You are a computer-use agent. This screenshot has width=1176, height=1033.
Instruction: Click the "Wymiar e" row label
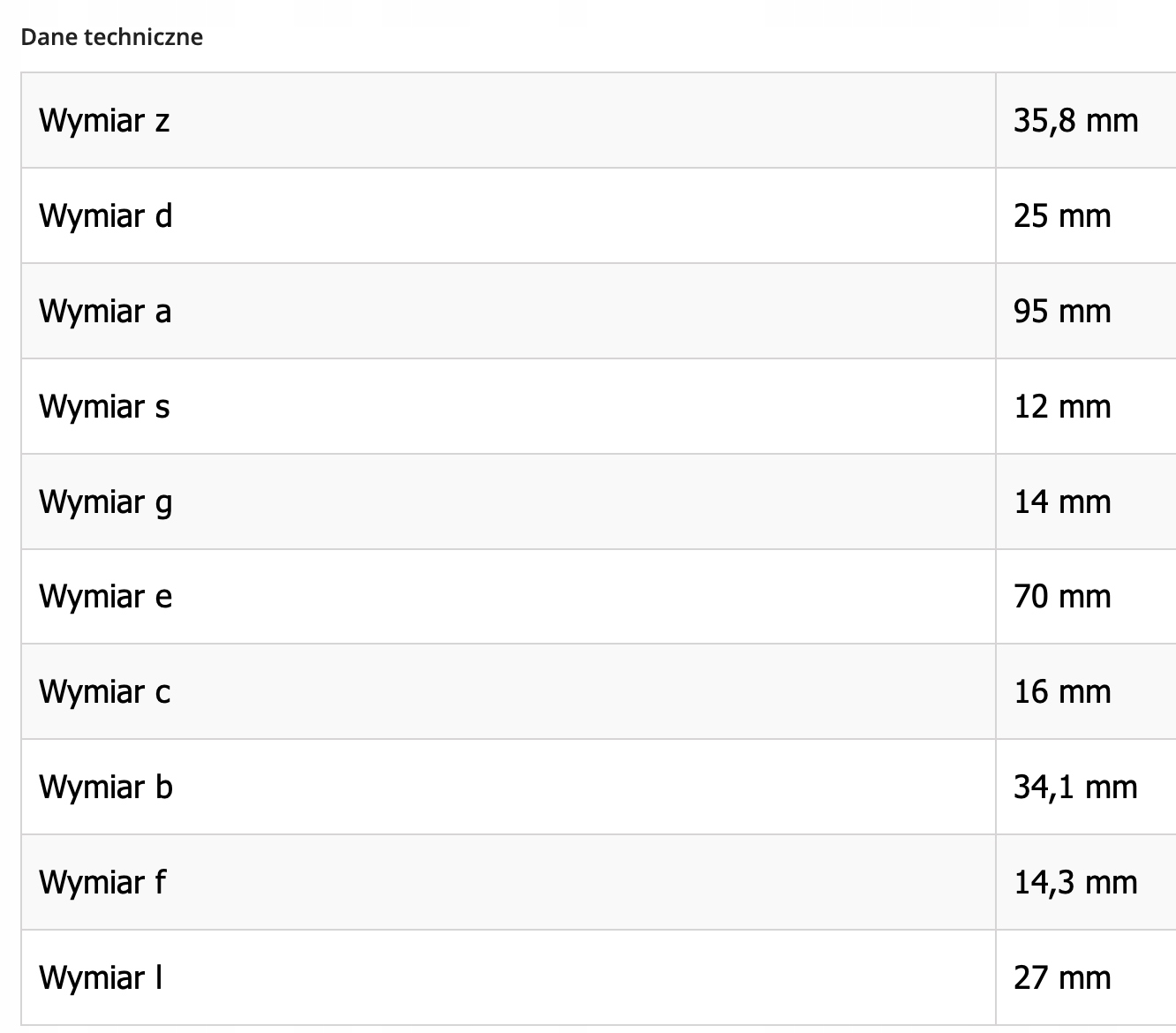pyautogui.click(x=106, y=597)
